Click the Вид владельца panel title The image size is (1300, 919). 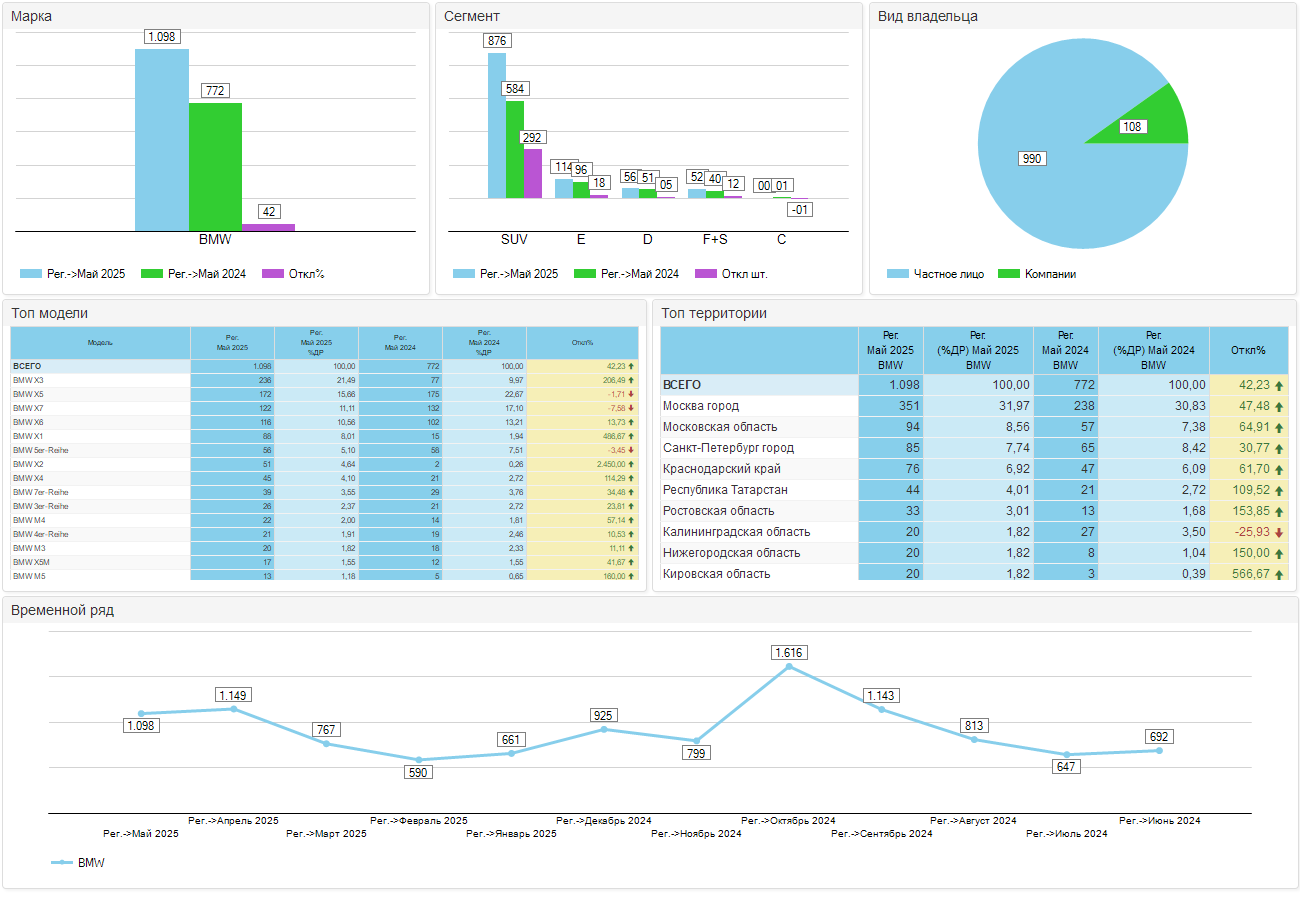tap(928, 16)
